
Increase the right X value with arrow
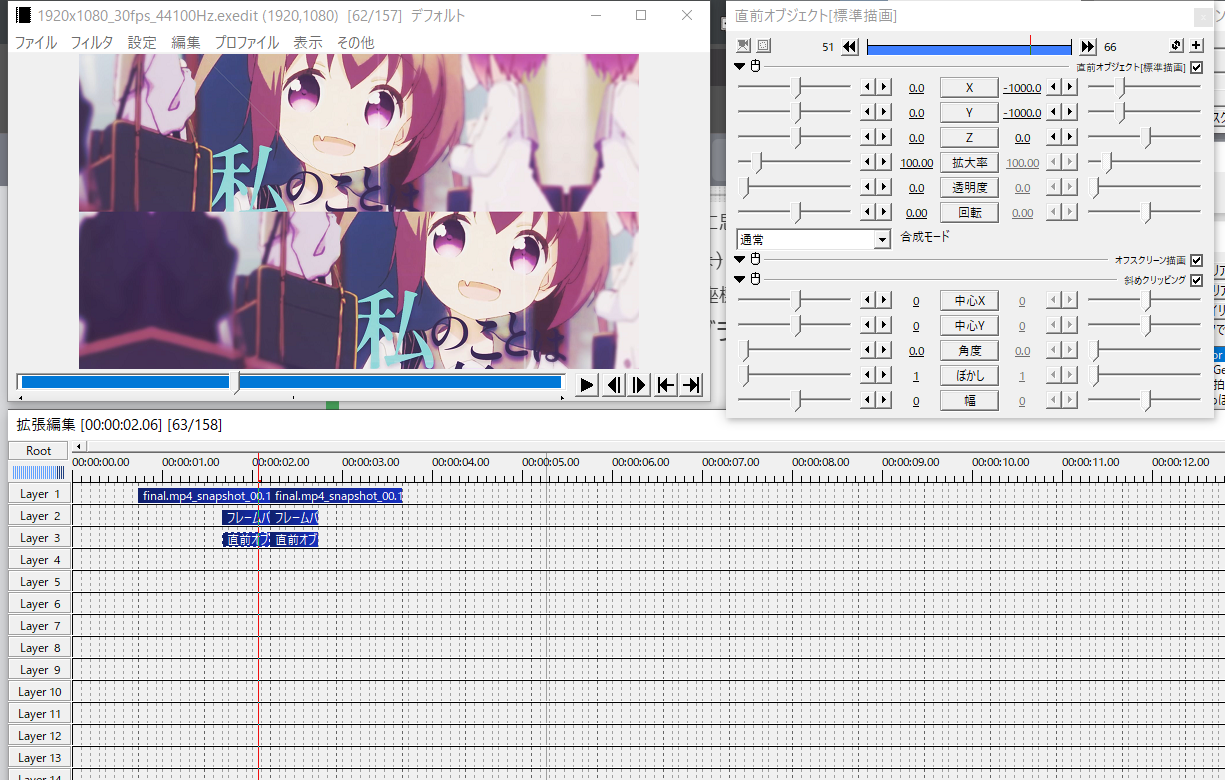pos(1070,87)
